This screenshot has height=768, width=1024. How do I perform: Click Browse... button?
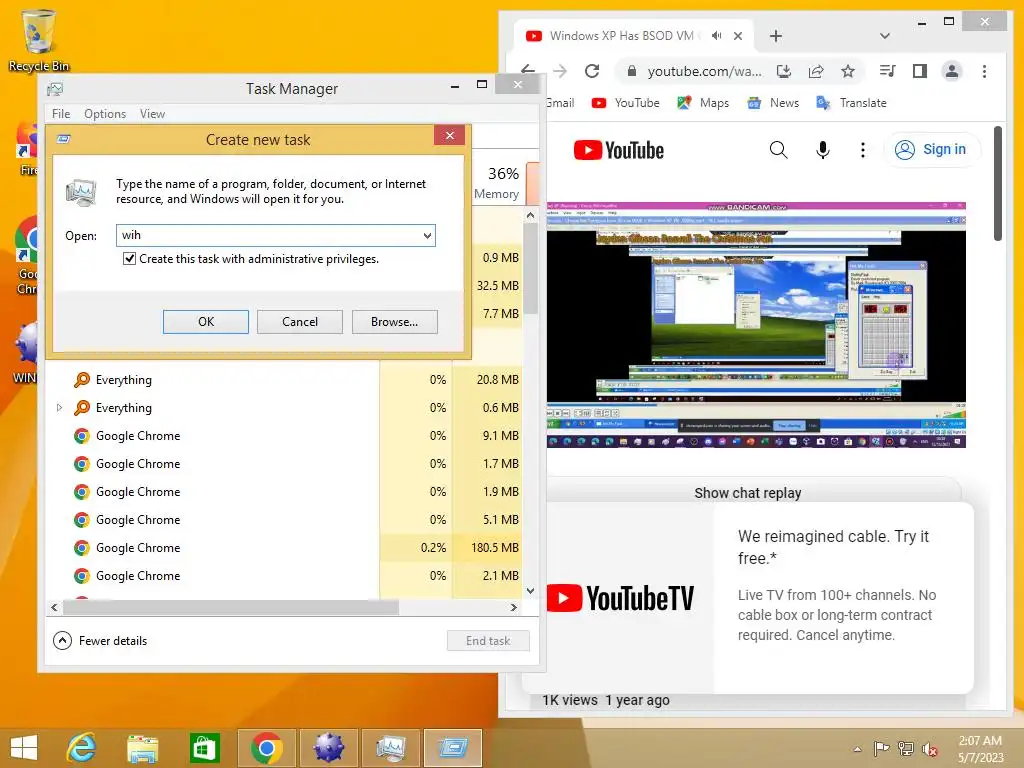click(394, 322)
